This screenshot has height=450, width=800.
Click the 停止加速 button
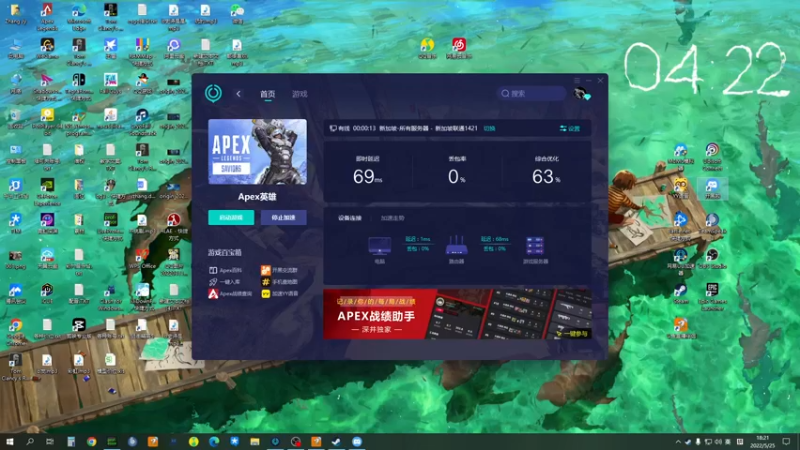pos(284,217)
